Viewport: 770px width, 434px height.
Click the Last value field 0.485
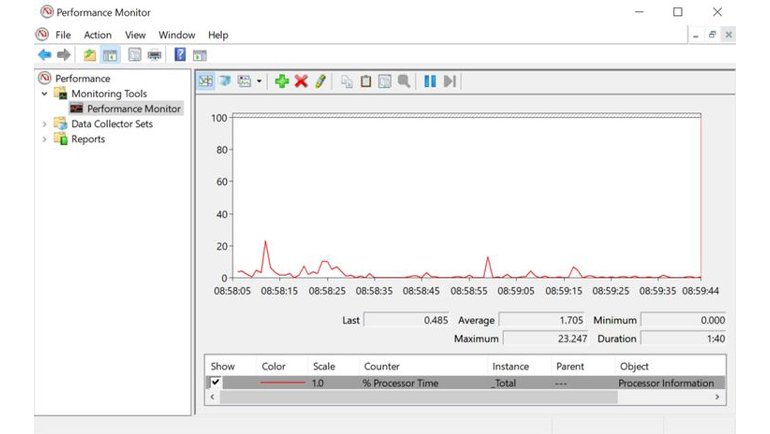click(406, 320)
